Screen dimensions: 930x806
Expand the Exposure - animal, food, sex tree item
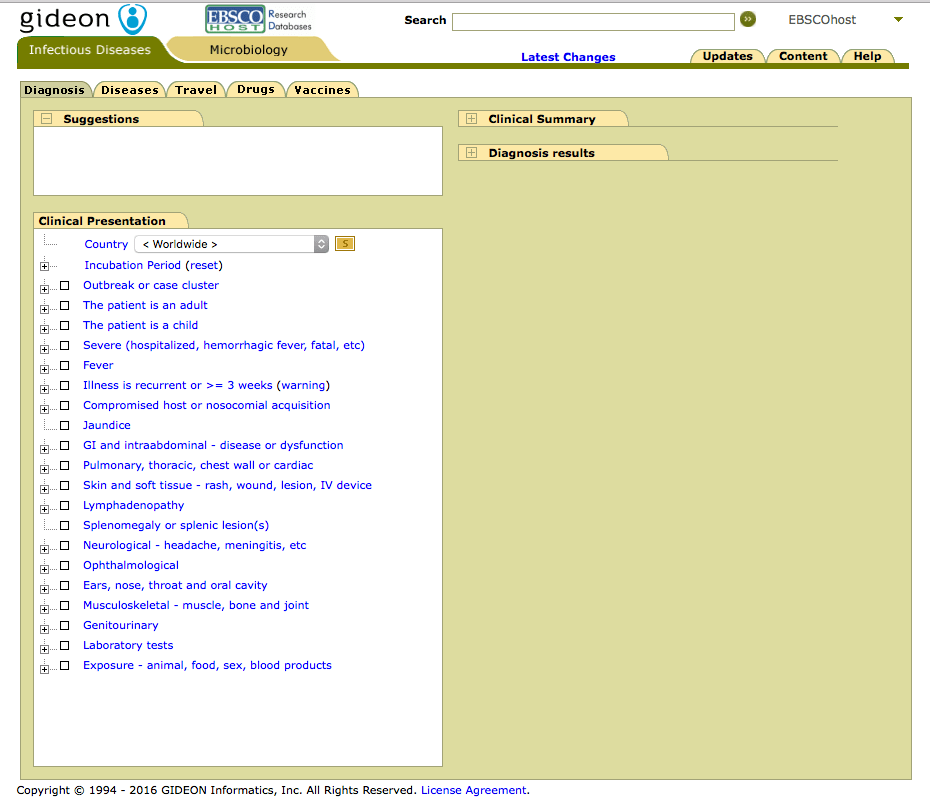(x=44, y=667)
